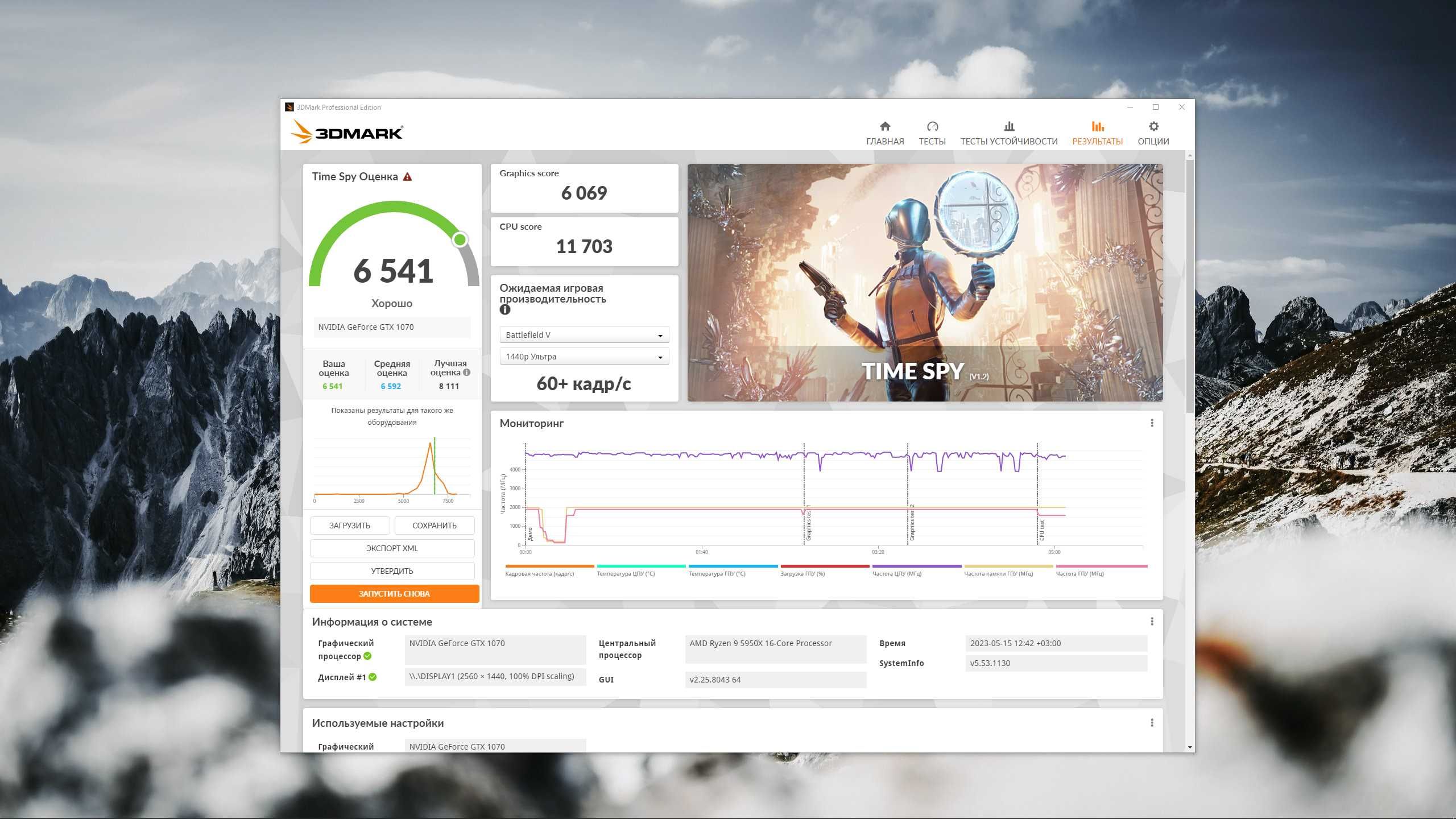This screenshot has width=1456, height=819.
Task: Click the 3DMark logo
Action: point(347,132)
